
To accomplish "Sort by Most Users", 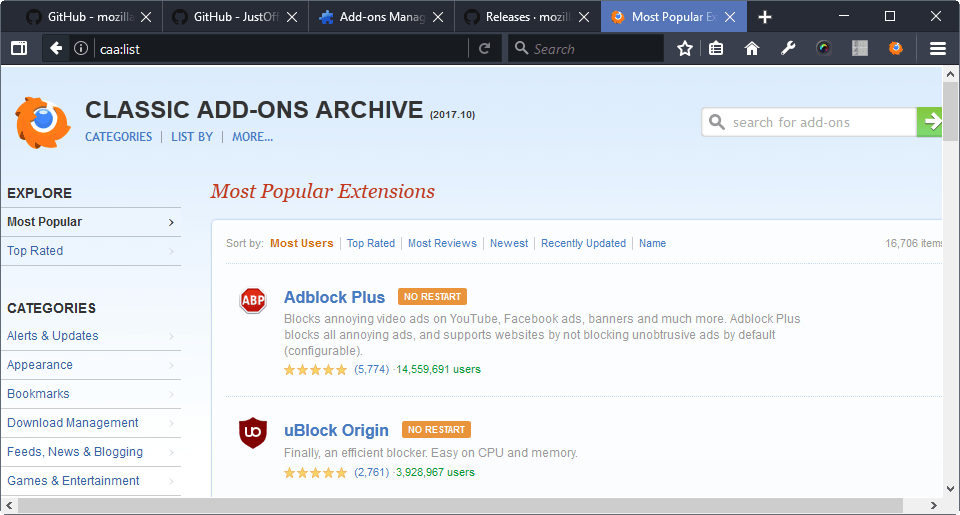I will (302, 243).
